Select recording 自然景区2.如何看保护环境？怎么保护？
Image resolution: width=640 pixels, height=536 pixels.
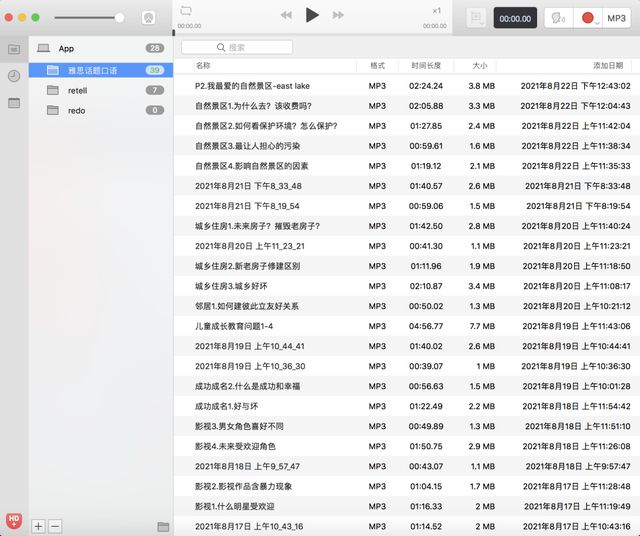coord(407,126)
